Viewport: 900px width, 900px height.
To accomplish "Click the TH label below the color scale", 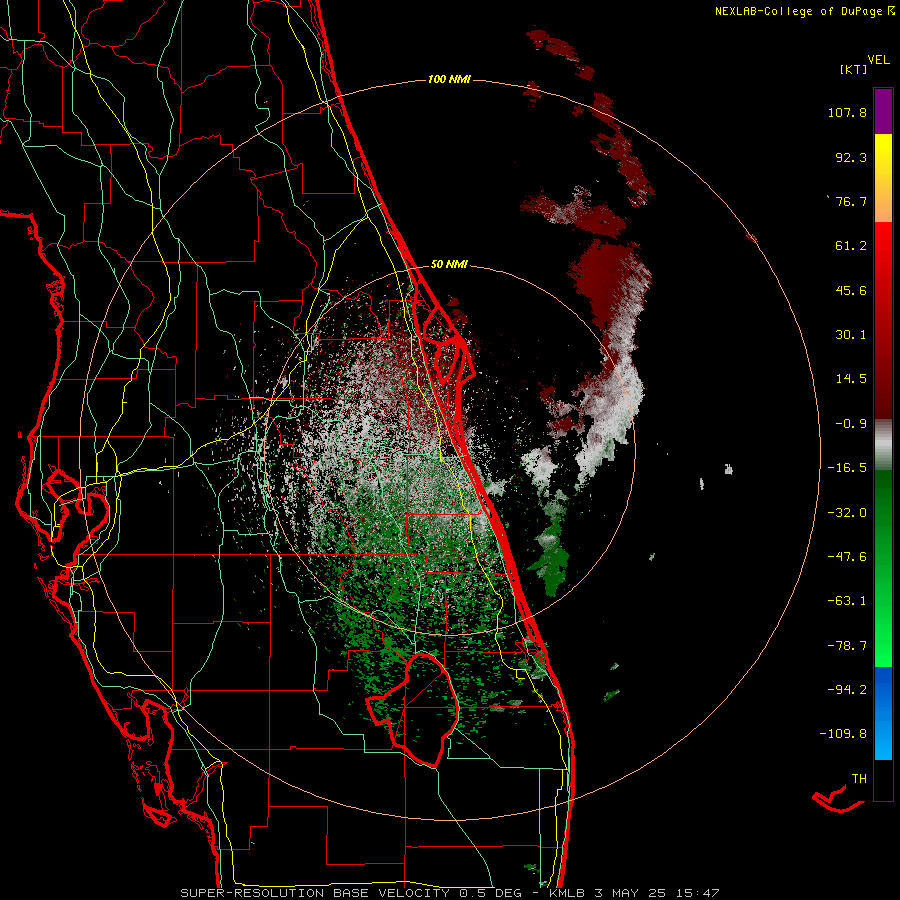I will click(x=859, y=779).
